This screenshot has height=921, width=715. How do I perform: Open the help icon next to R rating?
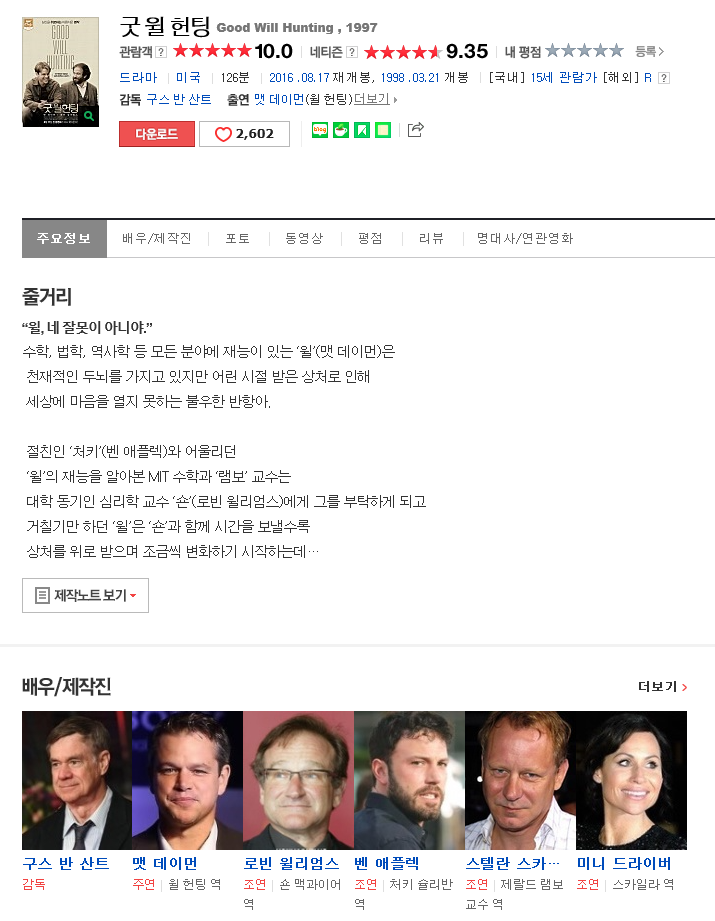point(664,78)
